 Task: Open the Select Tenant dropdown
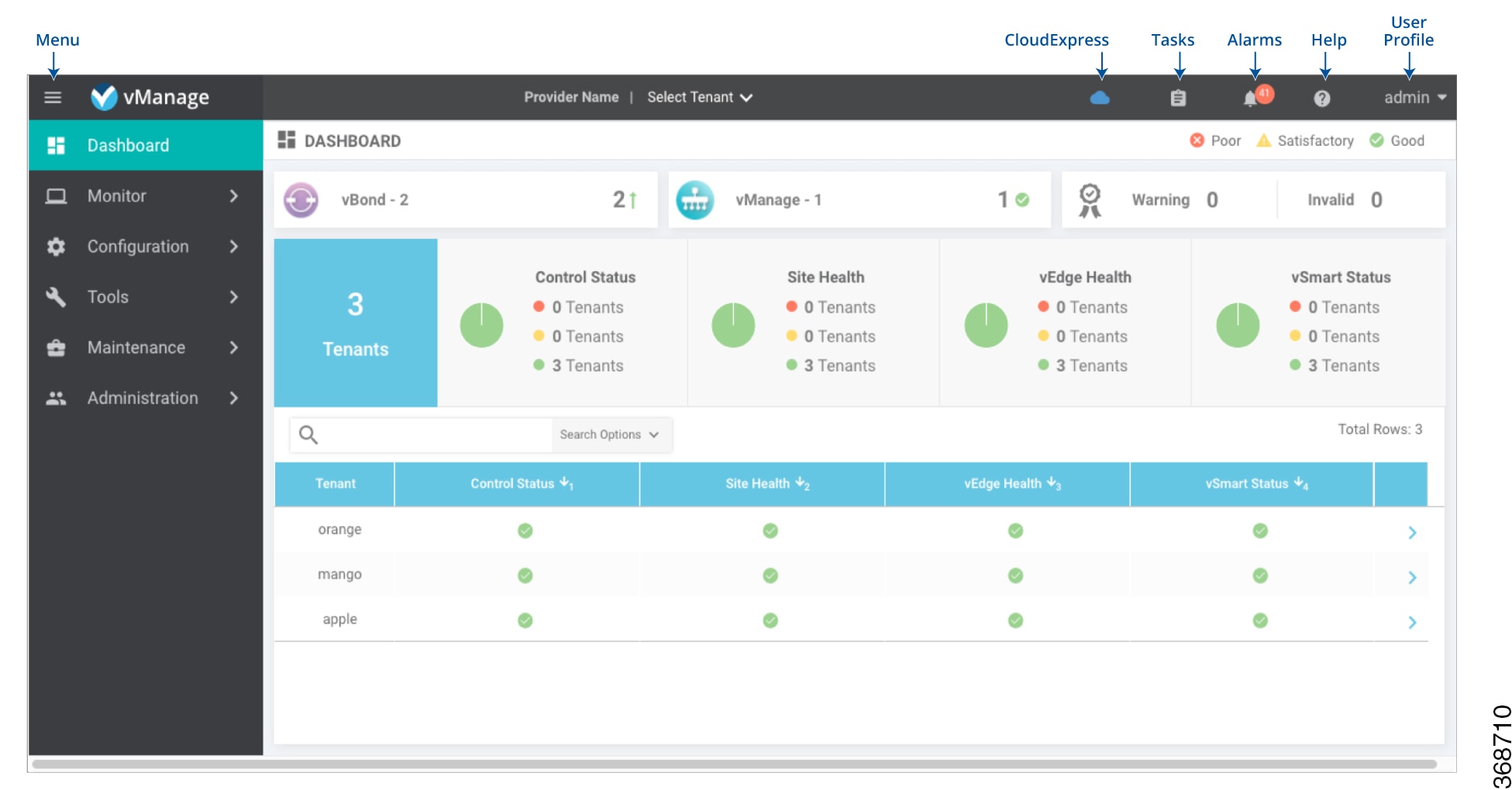[x=700, y=97]
